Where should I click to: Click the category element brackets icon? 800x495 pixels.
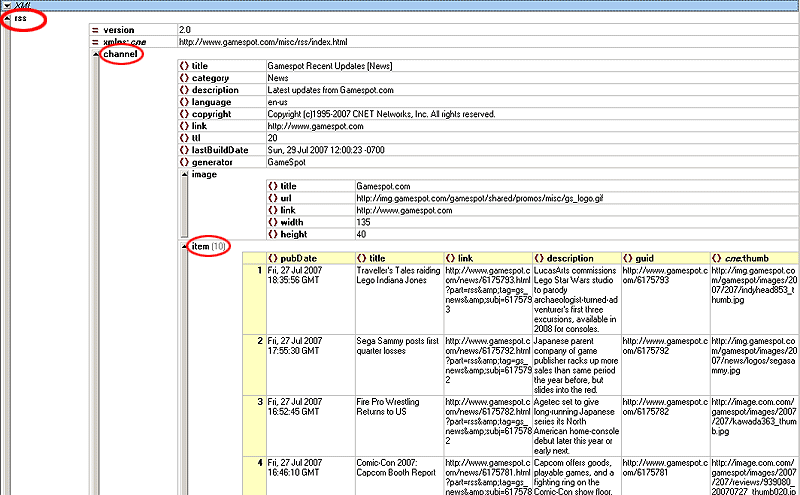(x=184, y=78)
